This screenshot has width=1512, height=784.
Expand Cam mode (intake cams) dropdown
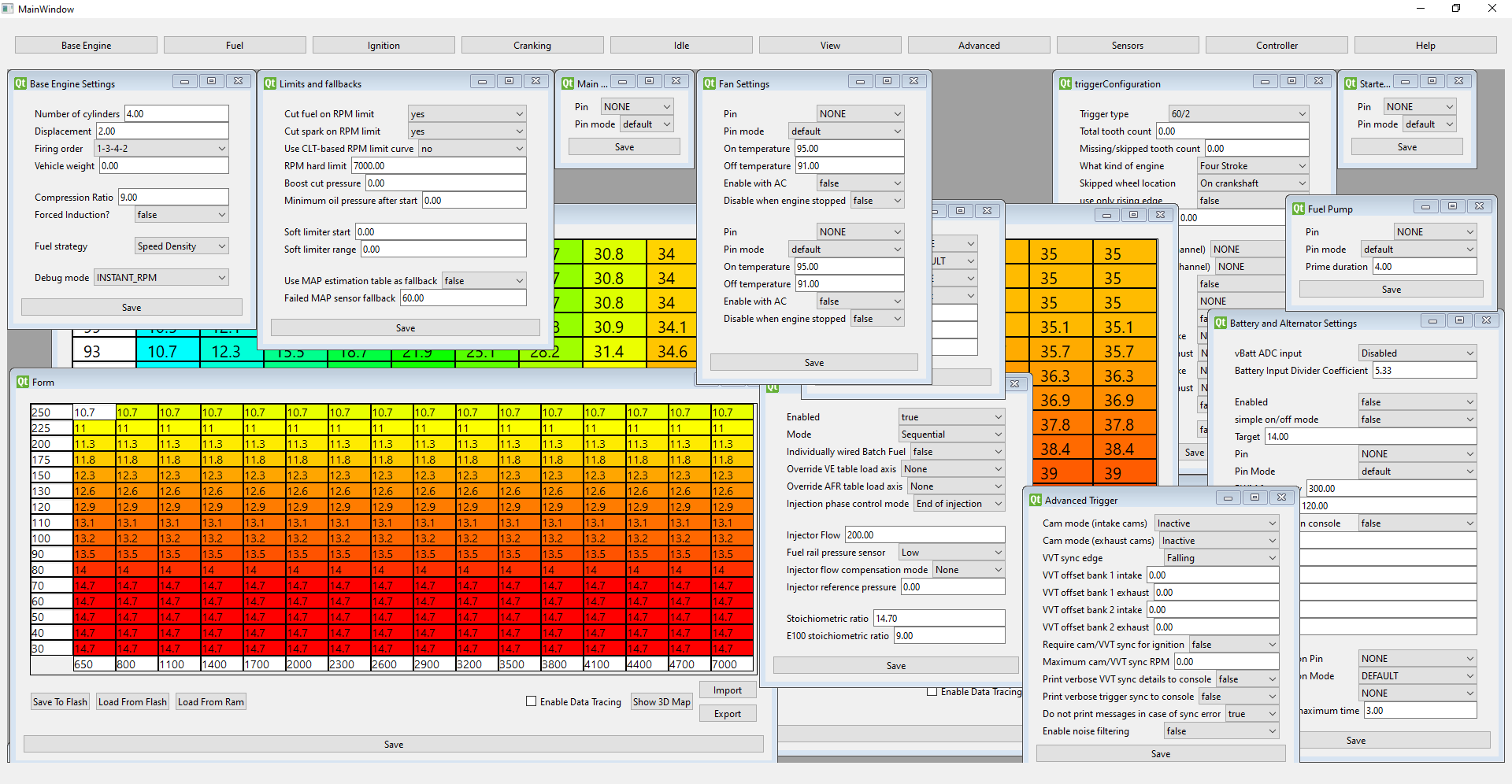pyautogui.click(x=1217, y=523)
